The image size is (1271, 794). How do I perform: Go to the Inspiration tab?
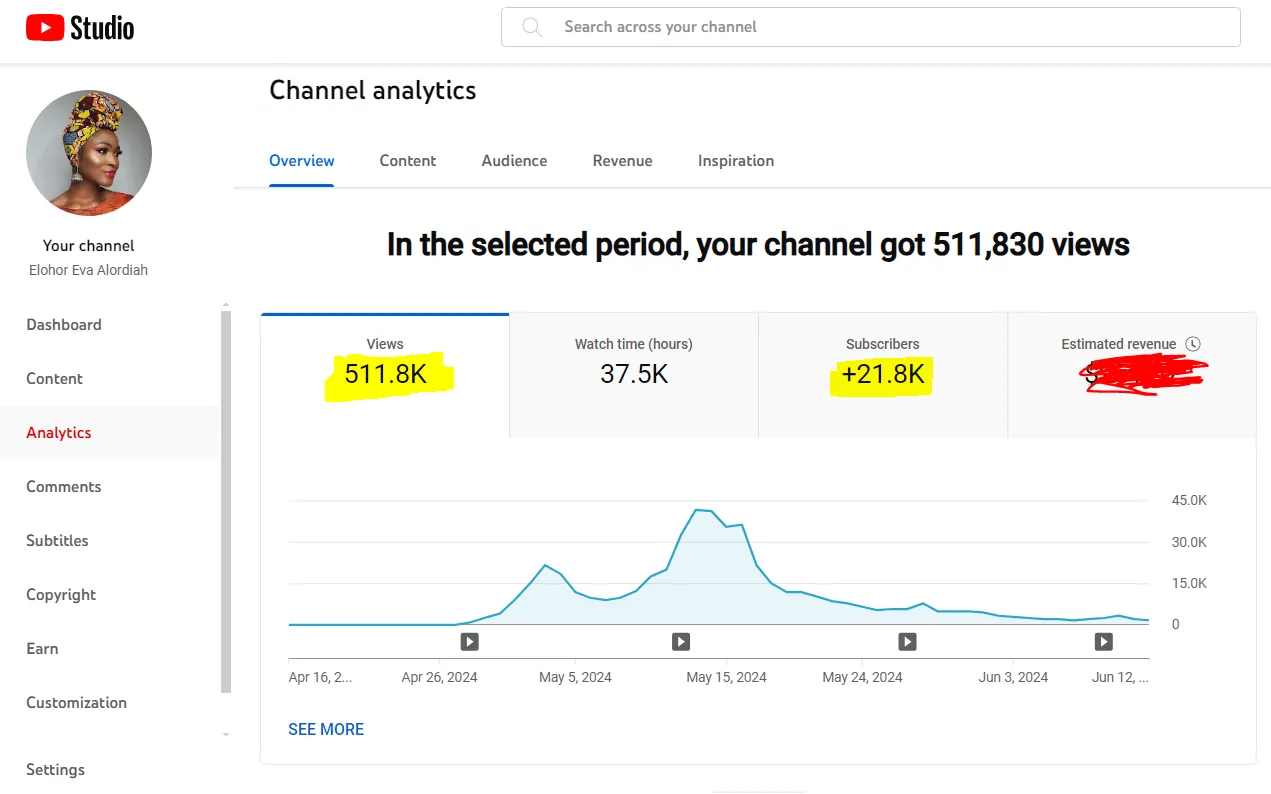[735, 161]
